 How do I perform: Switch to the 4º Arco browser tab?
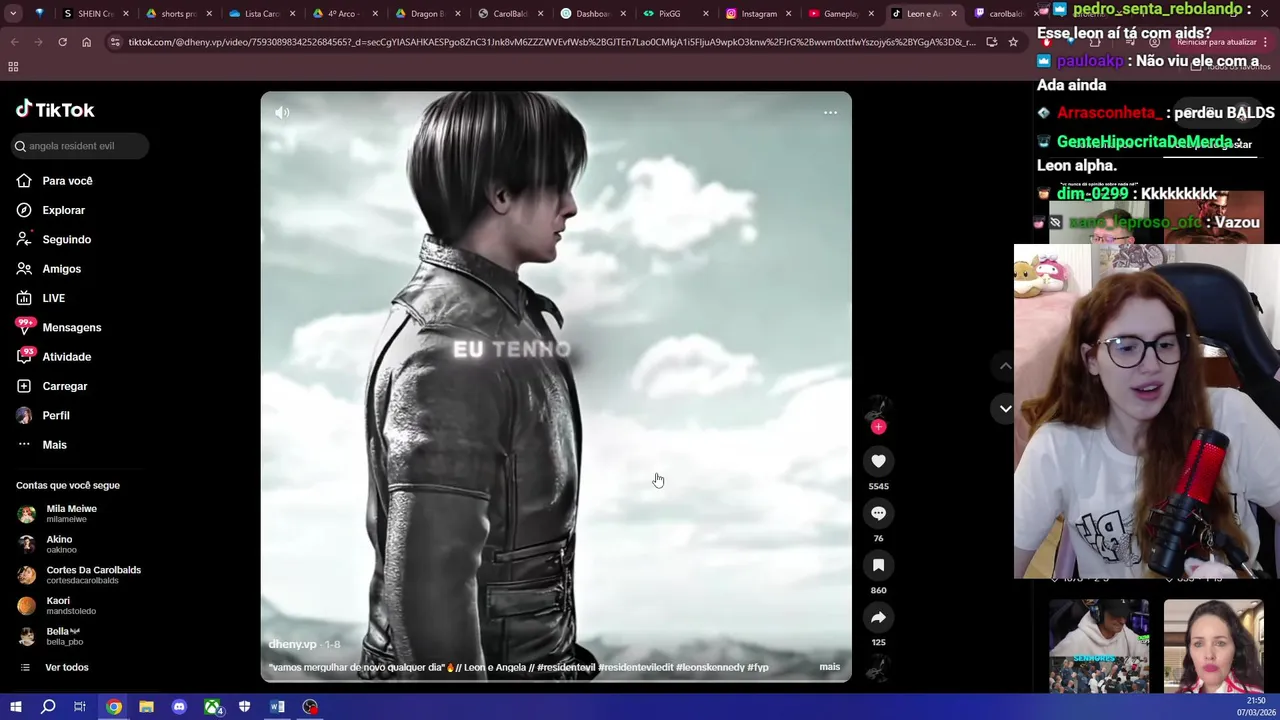tap(338, 14)
